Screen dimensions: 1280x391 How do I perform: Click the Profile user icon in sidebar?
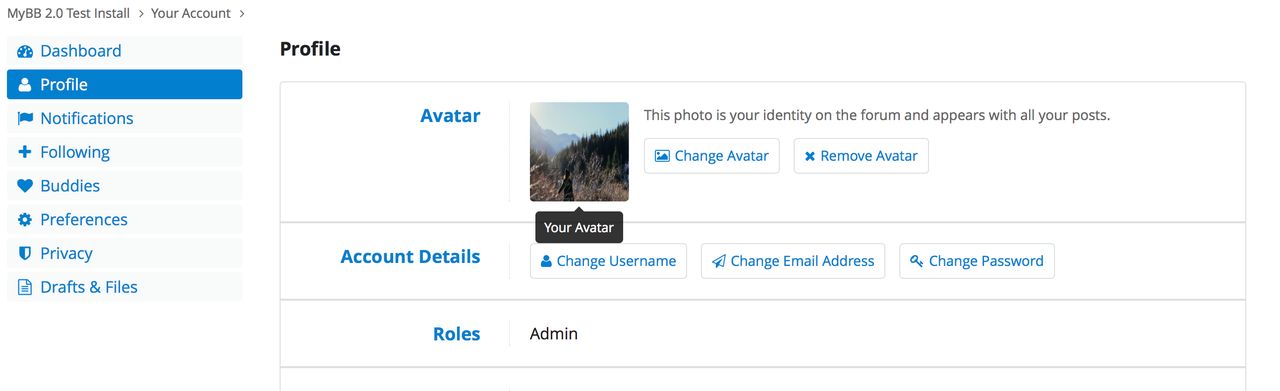[x=25, y=85]
